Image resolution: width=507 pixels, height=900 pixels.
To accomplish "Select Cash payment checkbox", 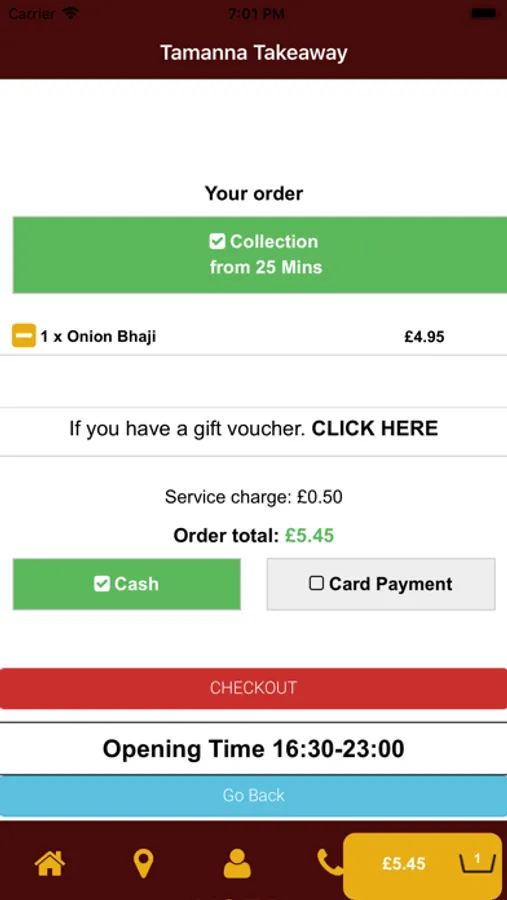I will [102, 584].
